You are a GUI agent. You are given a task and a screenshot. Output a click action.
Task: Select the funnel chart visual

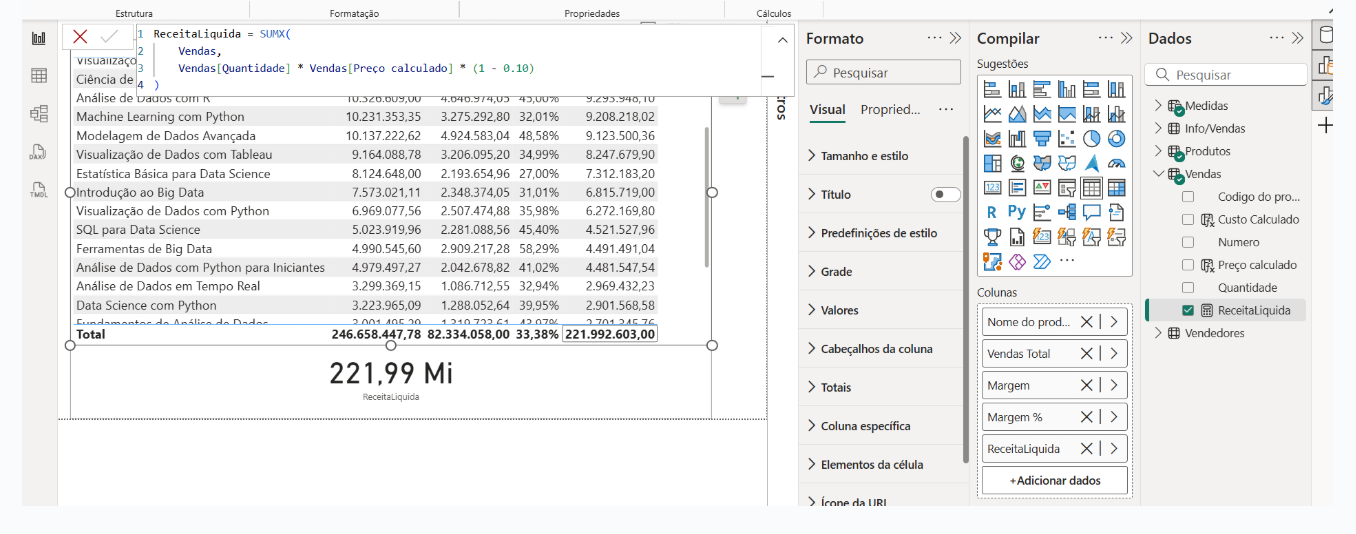tap(1042, 138)
